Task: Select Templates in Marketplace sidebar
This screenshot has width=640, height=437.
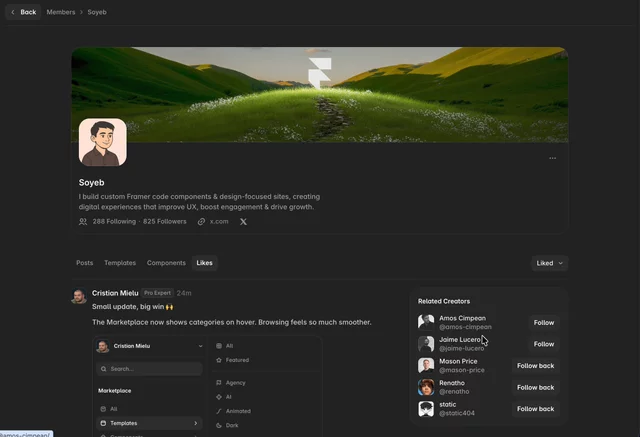Action: click(149, 423)
